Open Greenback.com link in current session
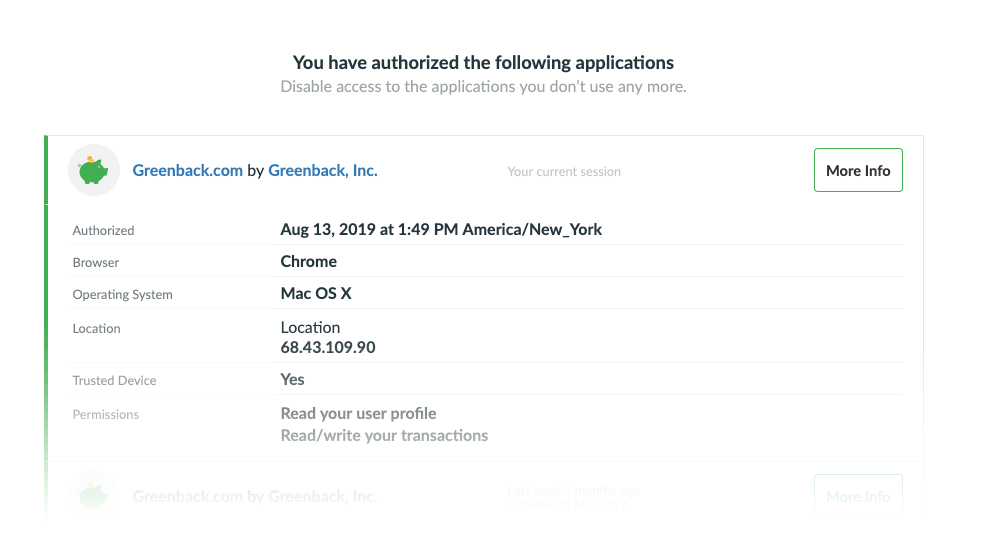 pos(188,171)
